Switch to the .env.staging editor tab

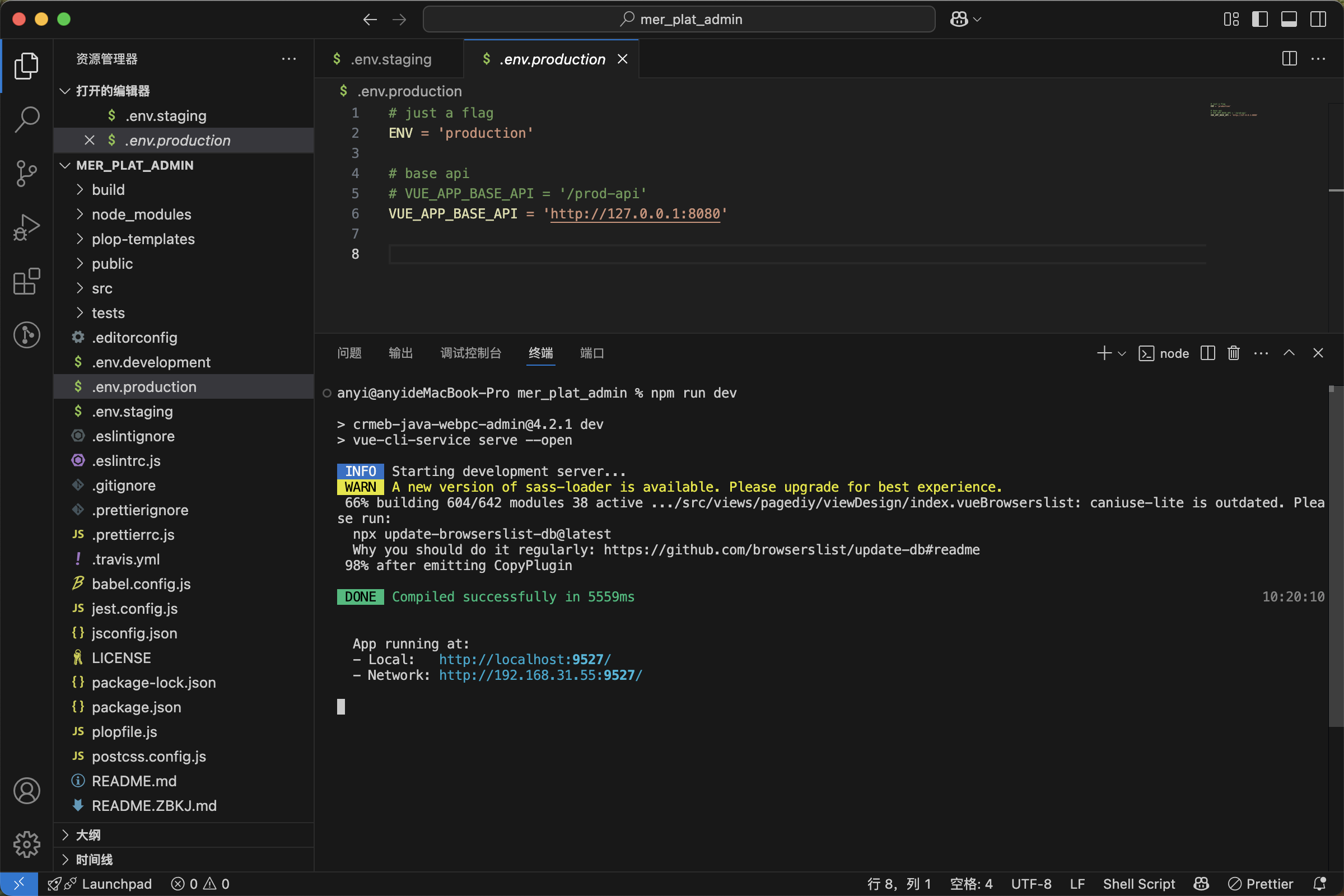(389, 59)
